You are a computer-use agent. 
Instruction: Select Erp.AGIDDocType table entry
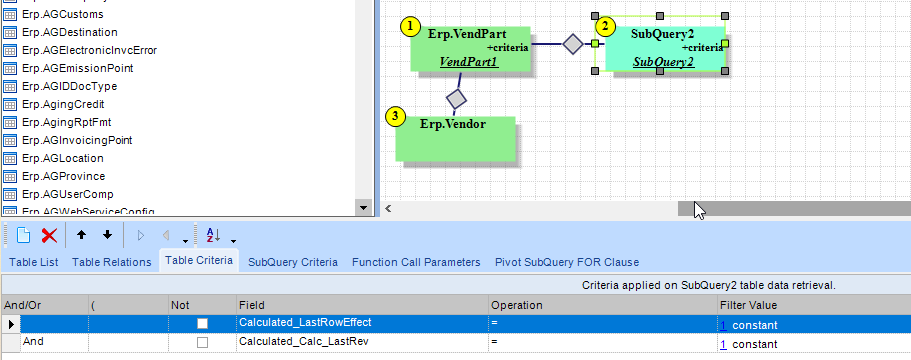pyautogui.click(x=70, y=86)
